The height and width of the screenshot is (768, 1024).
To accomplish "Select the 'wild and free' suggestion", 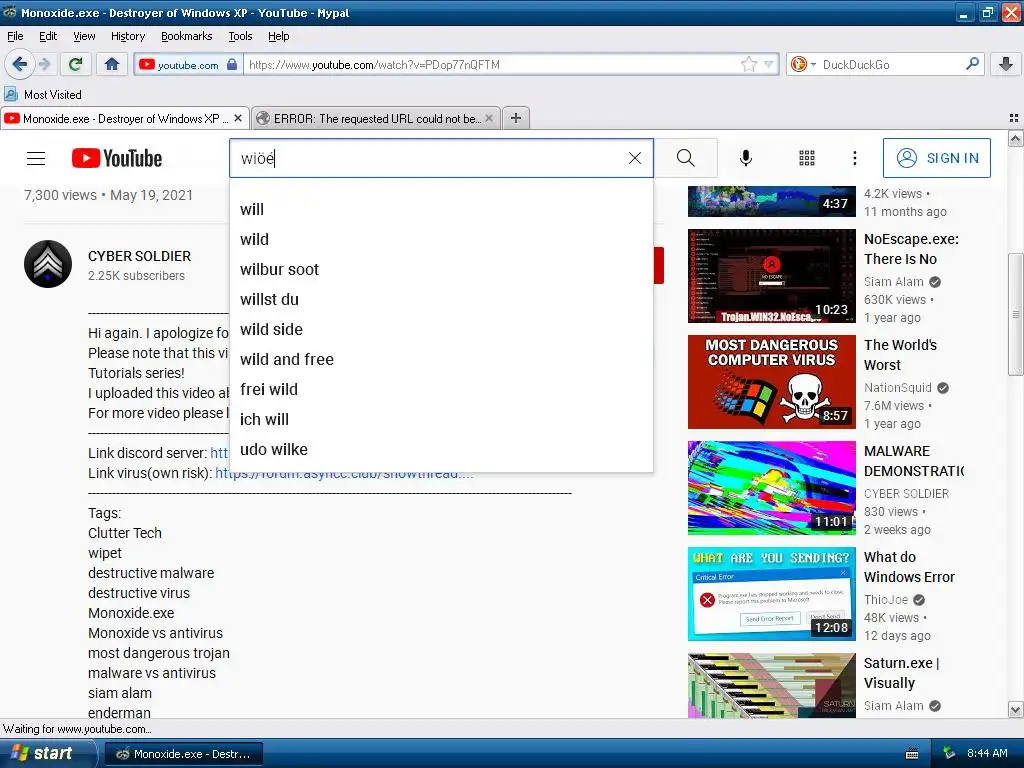I will (x=441, y=360).
